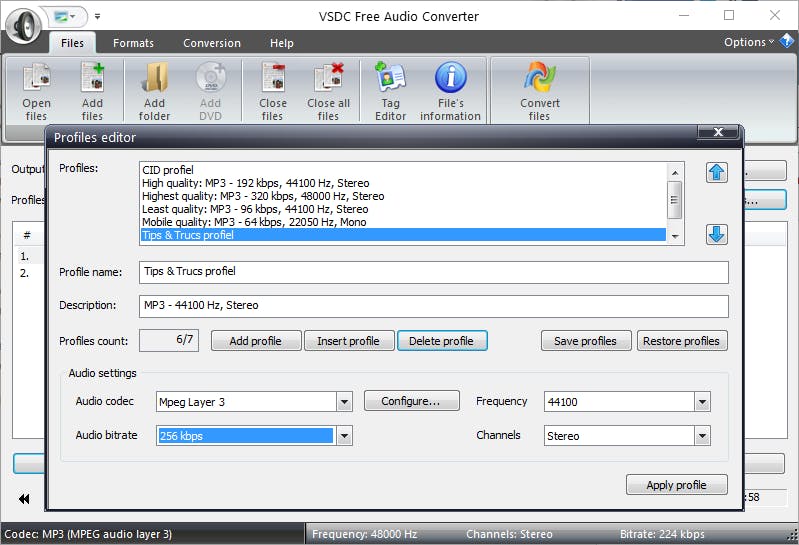The width and height of the screenshot is (799, 545).
Task: Click the Mpeg Layer 3 codec field
Action: (x=247, y=402)
